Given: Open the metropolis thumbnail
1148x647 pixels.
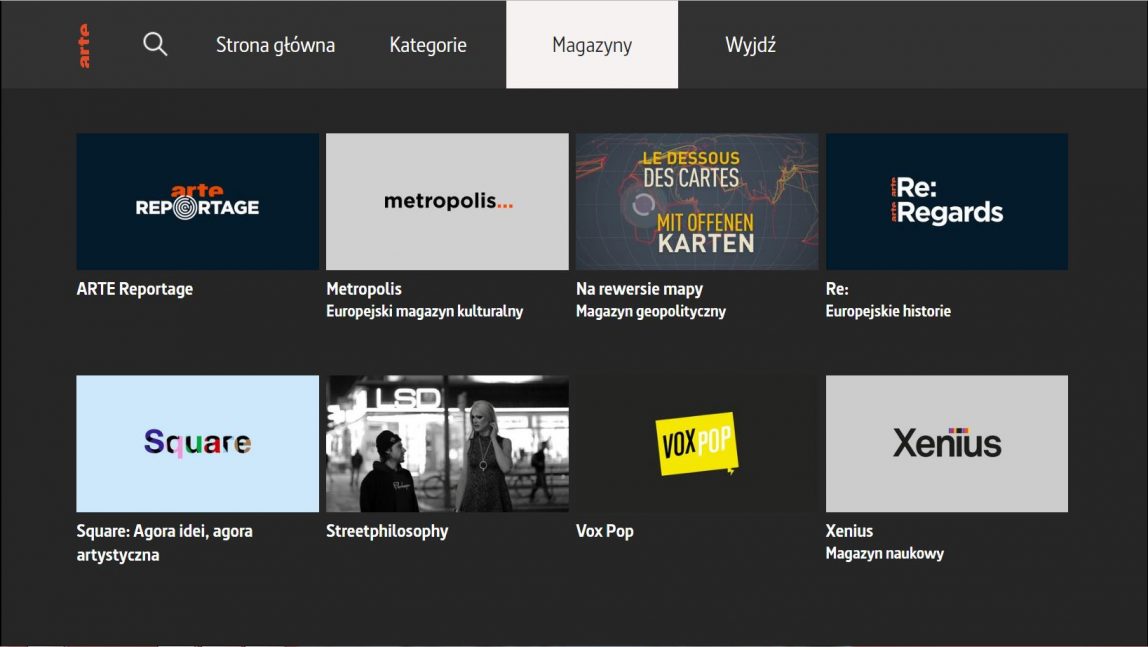Looking at the screenshot, I should pos(447,201).
